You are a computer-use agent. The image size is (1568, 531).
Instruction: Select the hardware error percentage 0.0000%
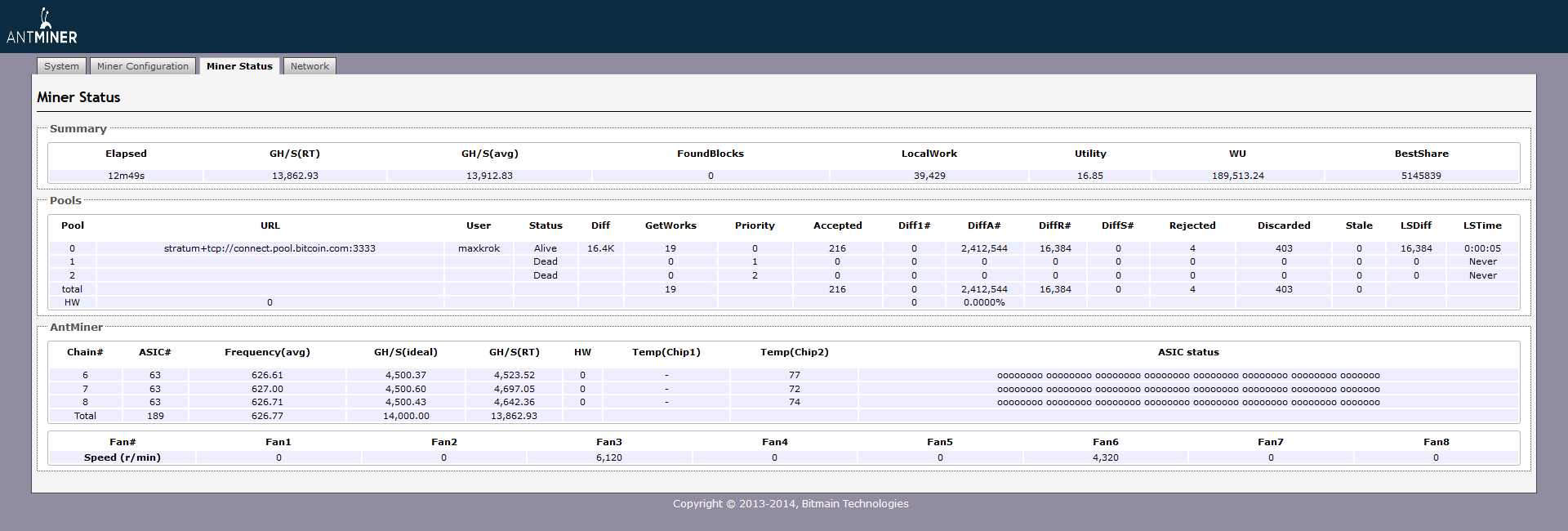click(x=984, y=302)
